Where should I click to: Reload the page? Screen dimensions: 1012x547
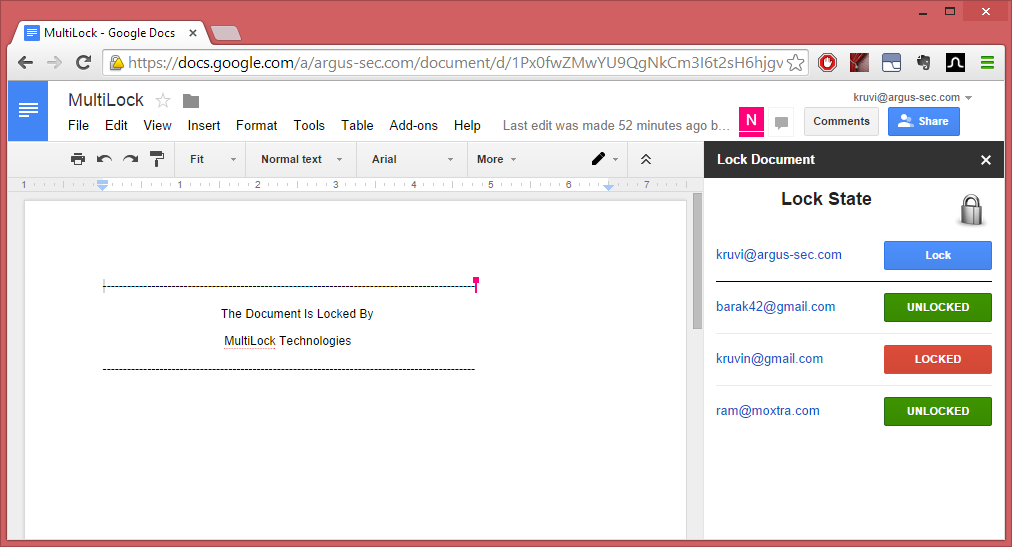(83, 63)
